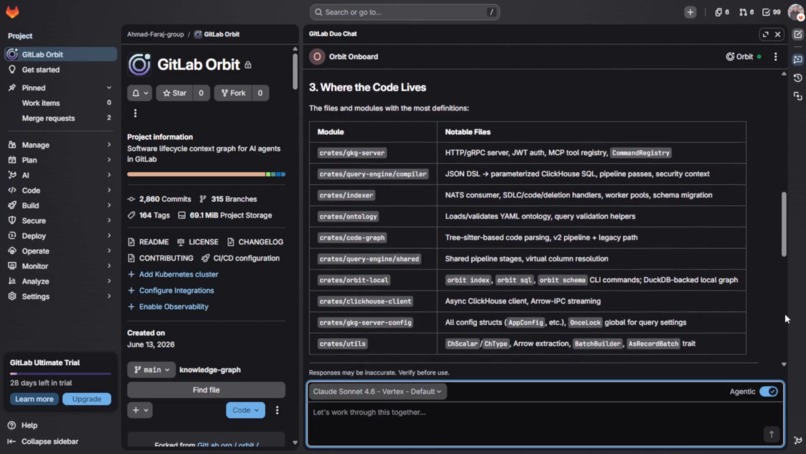Image resolution: width=806 pixels, height=454 pixels.
Task: Open the create new plus button
Action: pyautogui.click(x=690, y=12)
